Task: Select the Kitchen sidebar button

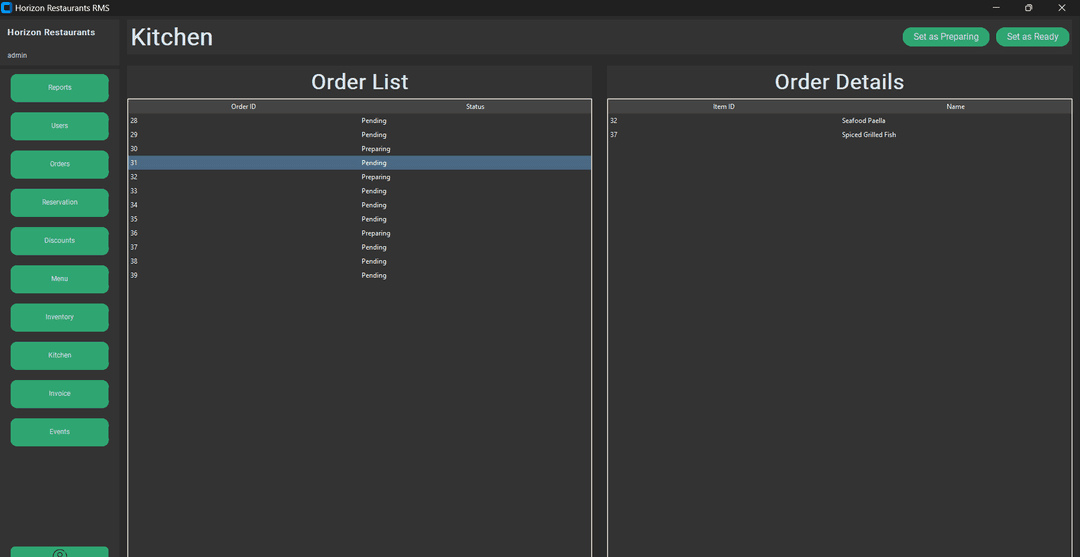Action: [59, 355]
